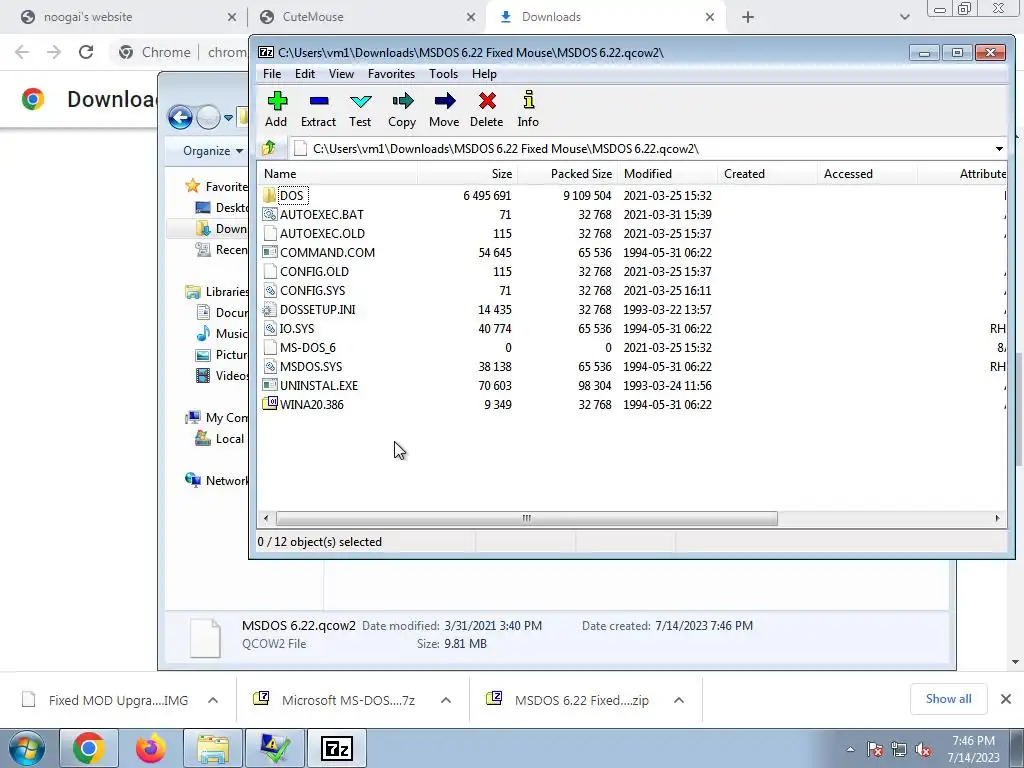Select the DOS folder icon
Image resolution: width=1024 pixels, height=768 pixels.
269,195
